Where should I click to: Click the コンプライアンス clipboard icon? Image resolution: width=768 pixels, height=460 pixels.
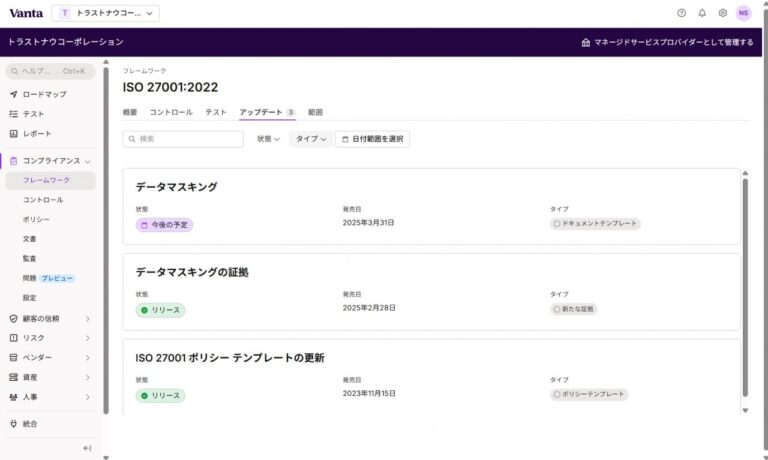14,161
